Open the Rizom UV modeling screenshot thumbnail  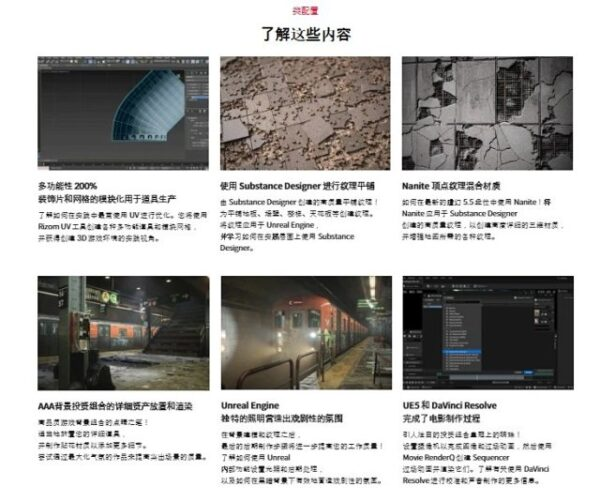[123, 113]
